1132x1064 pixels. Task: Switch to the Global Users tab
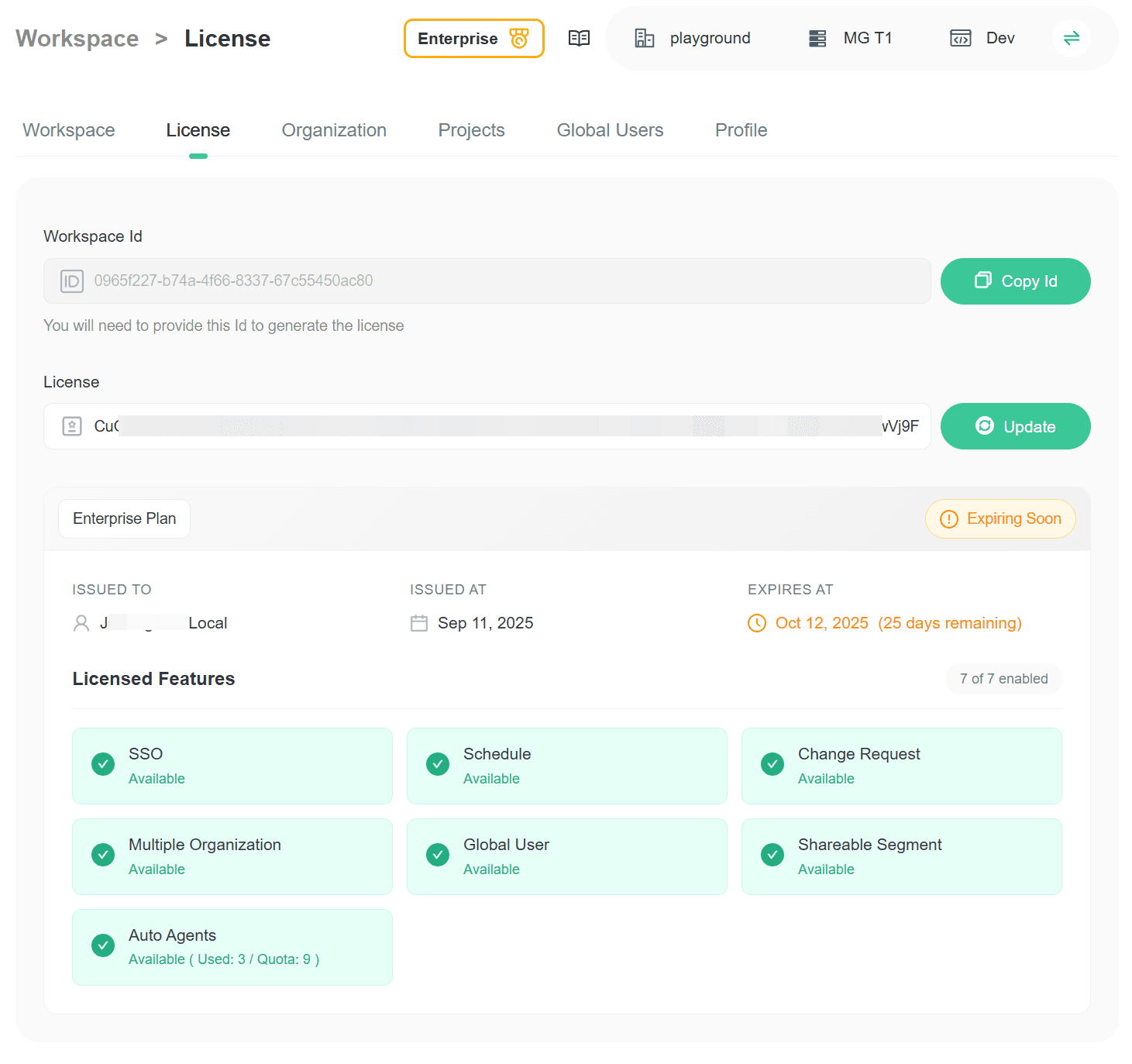tap(610, 130)
